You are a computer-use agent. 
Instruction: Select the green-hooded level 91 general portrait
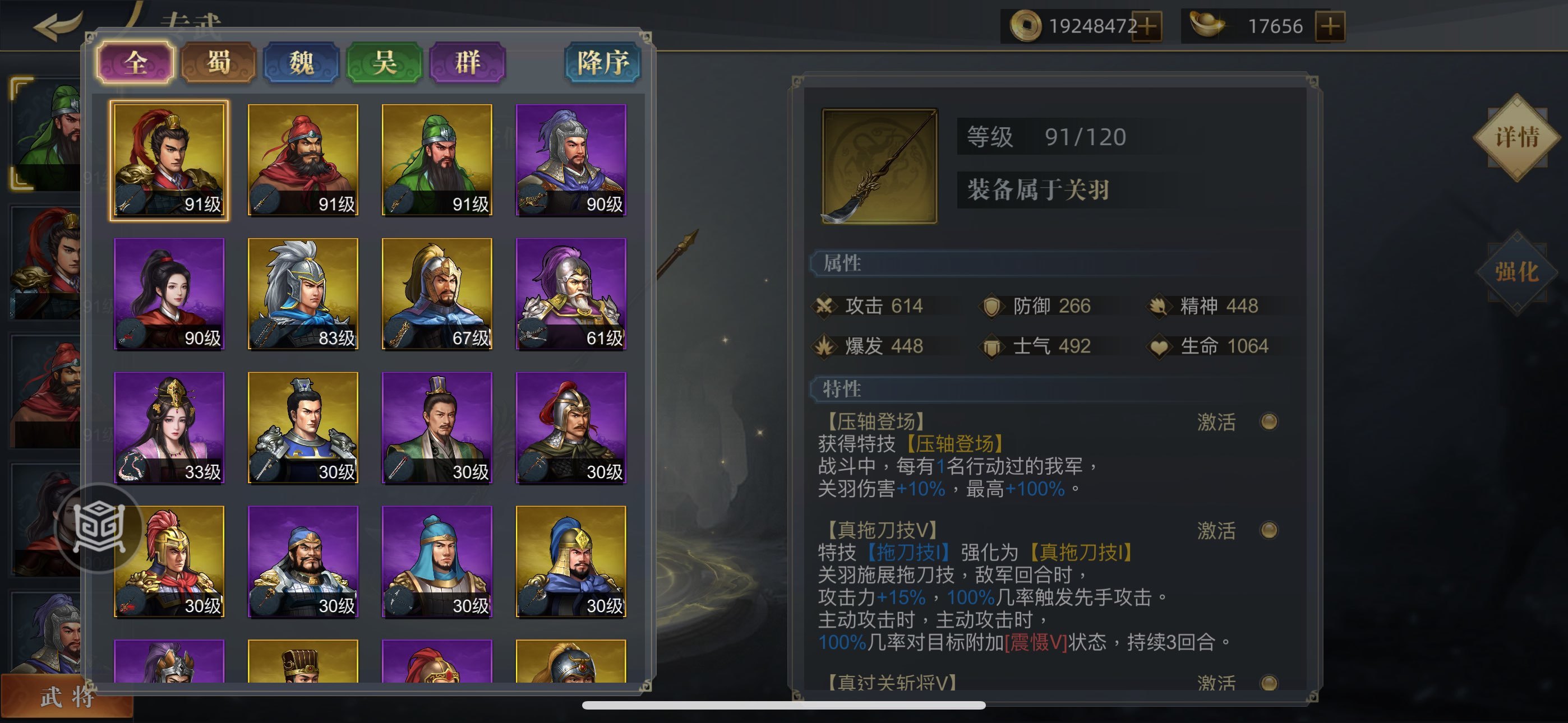pyautogui.click(x=436, y=160)
